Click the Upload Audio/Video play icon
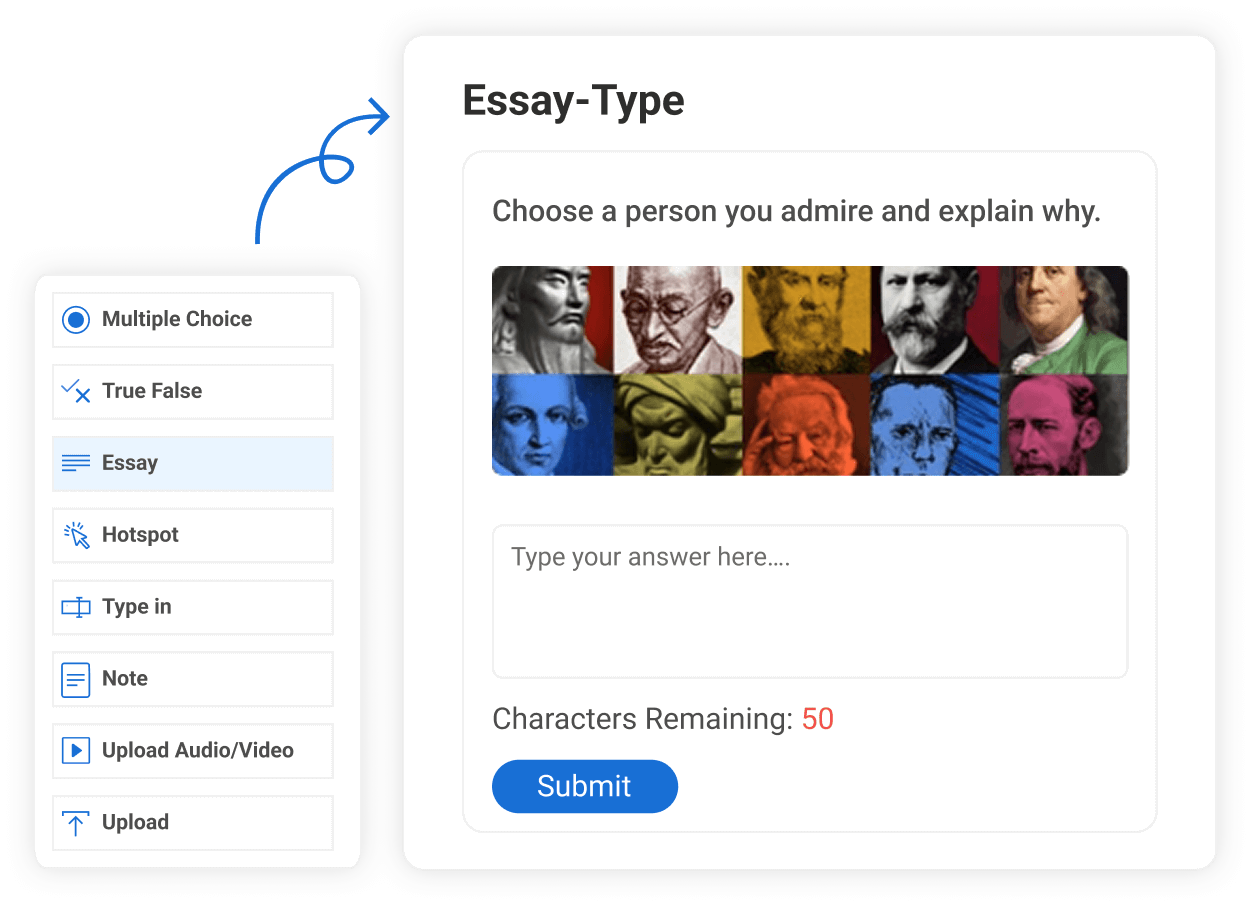Viewport: 1249px width, 902px height. (76, 751)
